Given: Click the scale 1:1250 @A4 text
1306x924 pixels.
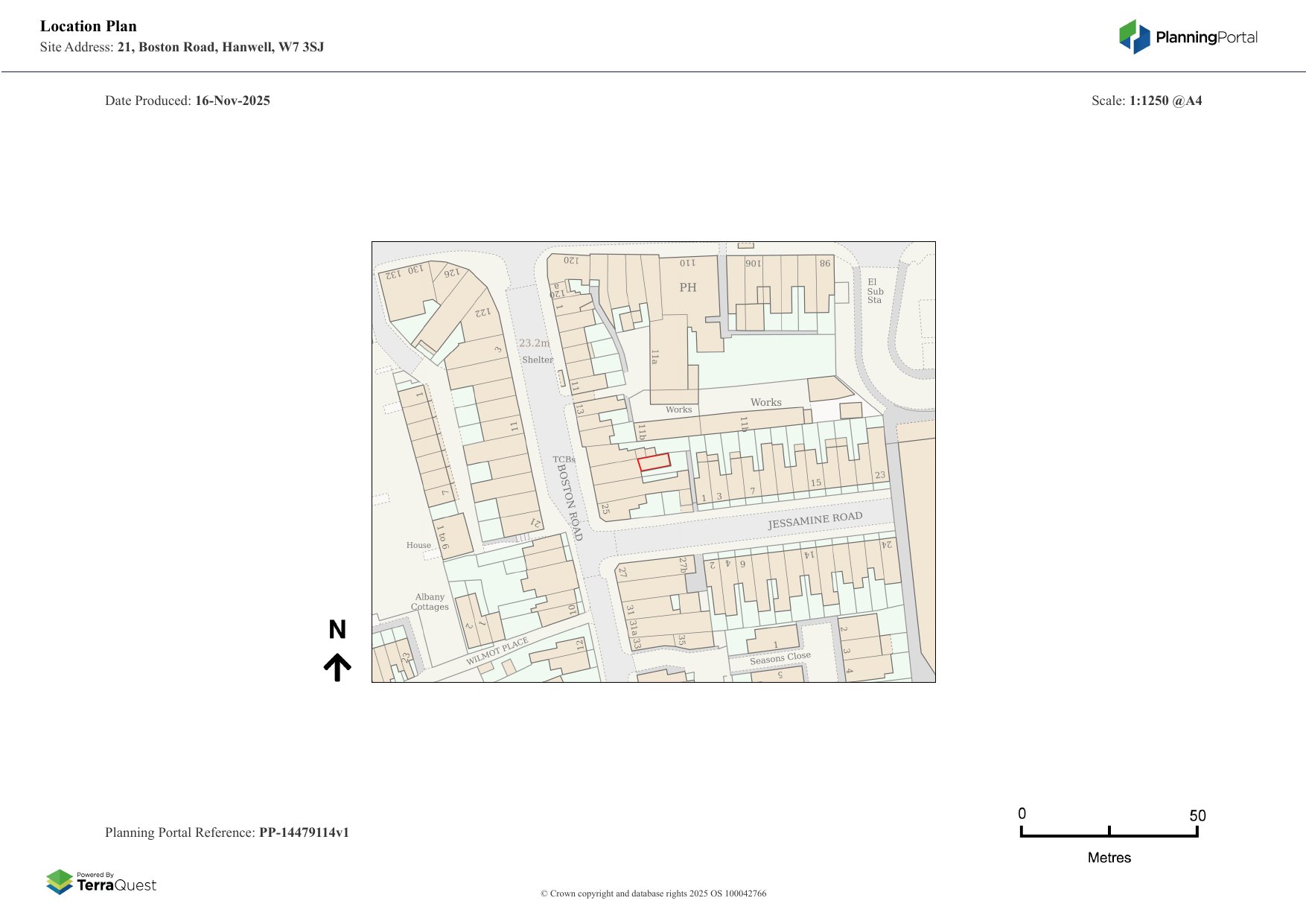Looking at the screenshot, I should coord(1165,101).
